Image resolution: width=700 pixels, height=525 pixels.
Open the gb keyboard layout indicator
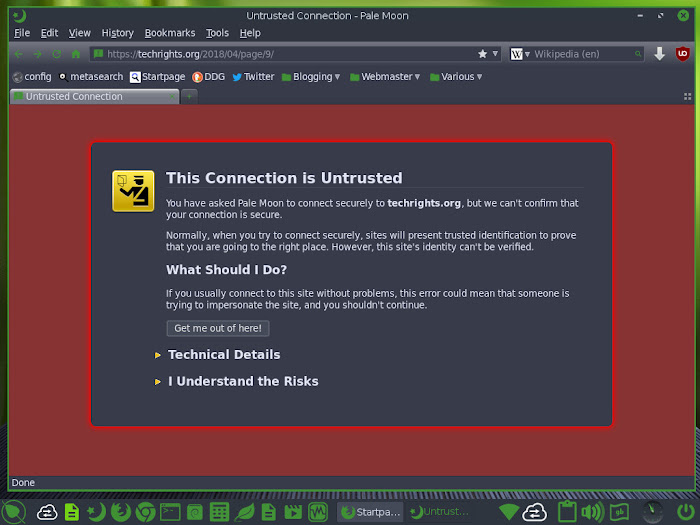click(x=620, y=512)
